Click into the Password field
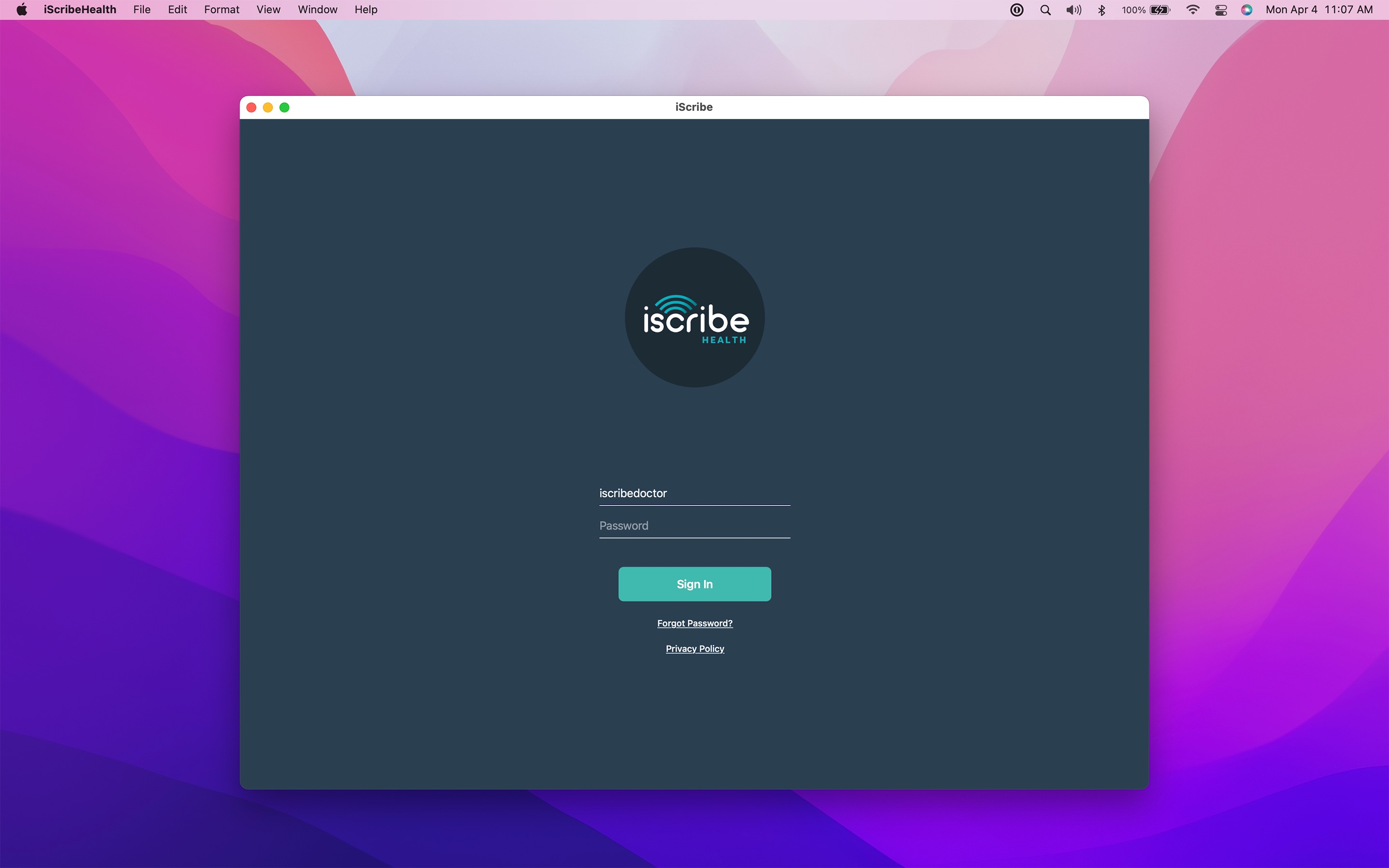The width and height of the screenshot is (1389, 868). tap(694, 526)
